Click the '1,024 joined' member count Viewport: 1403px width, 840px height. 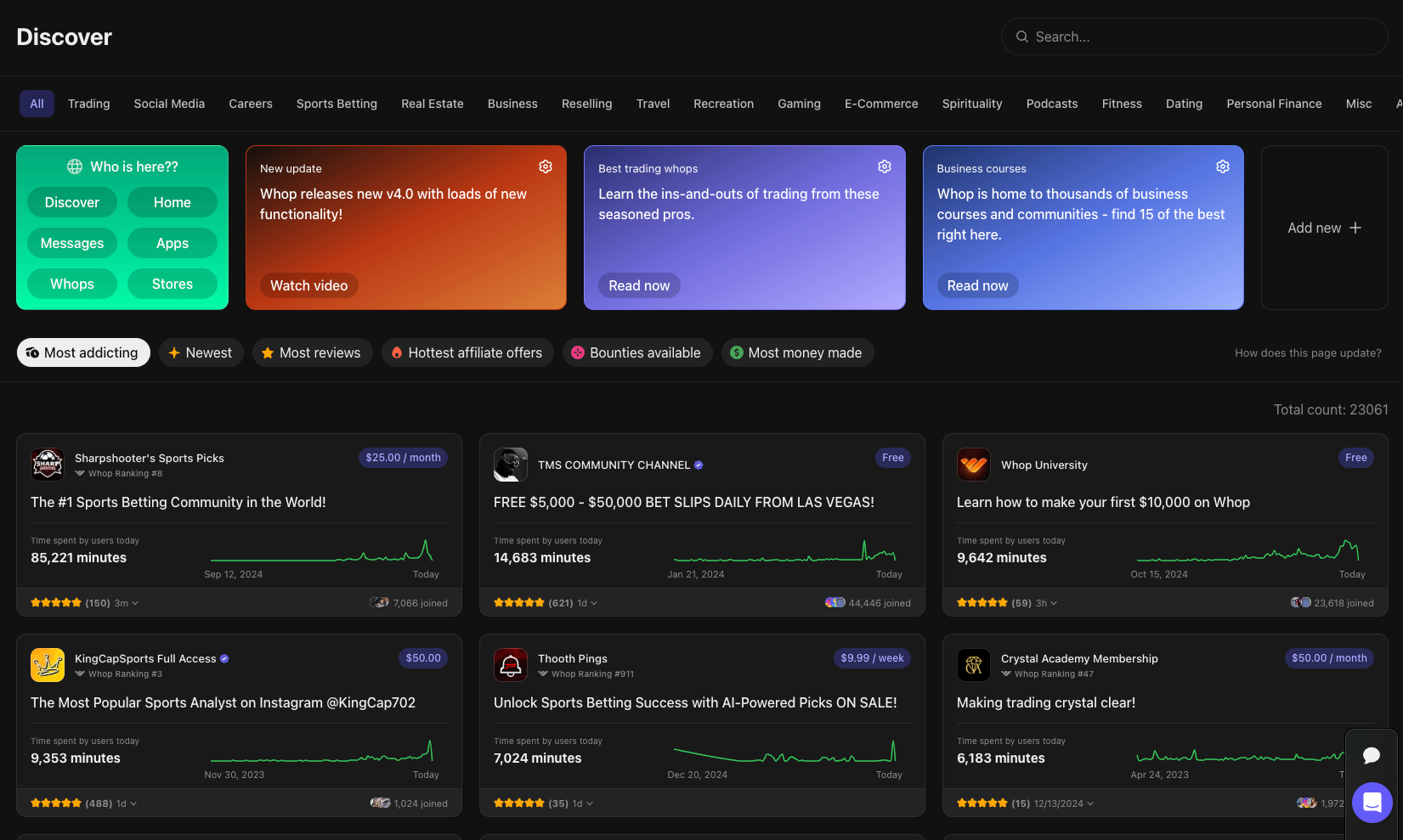pos(421,803)
